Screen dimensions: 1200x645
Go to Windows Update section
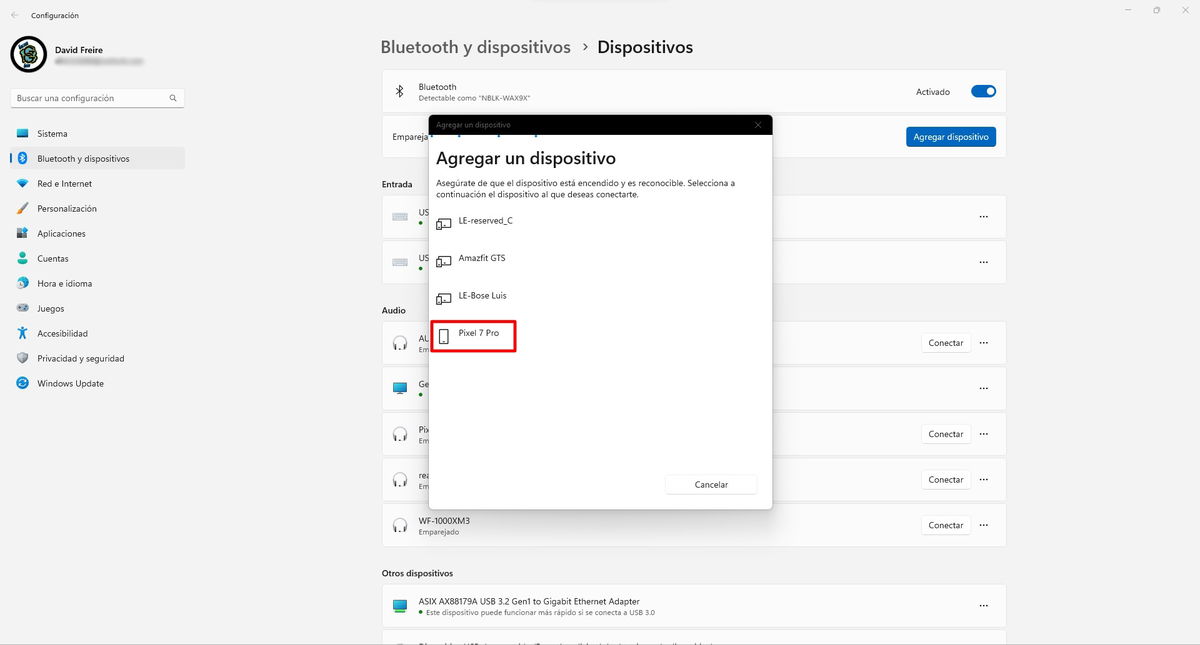pyautogui.click(x=70, y=384)
